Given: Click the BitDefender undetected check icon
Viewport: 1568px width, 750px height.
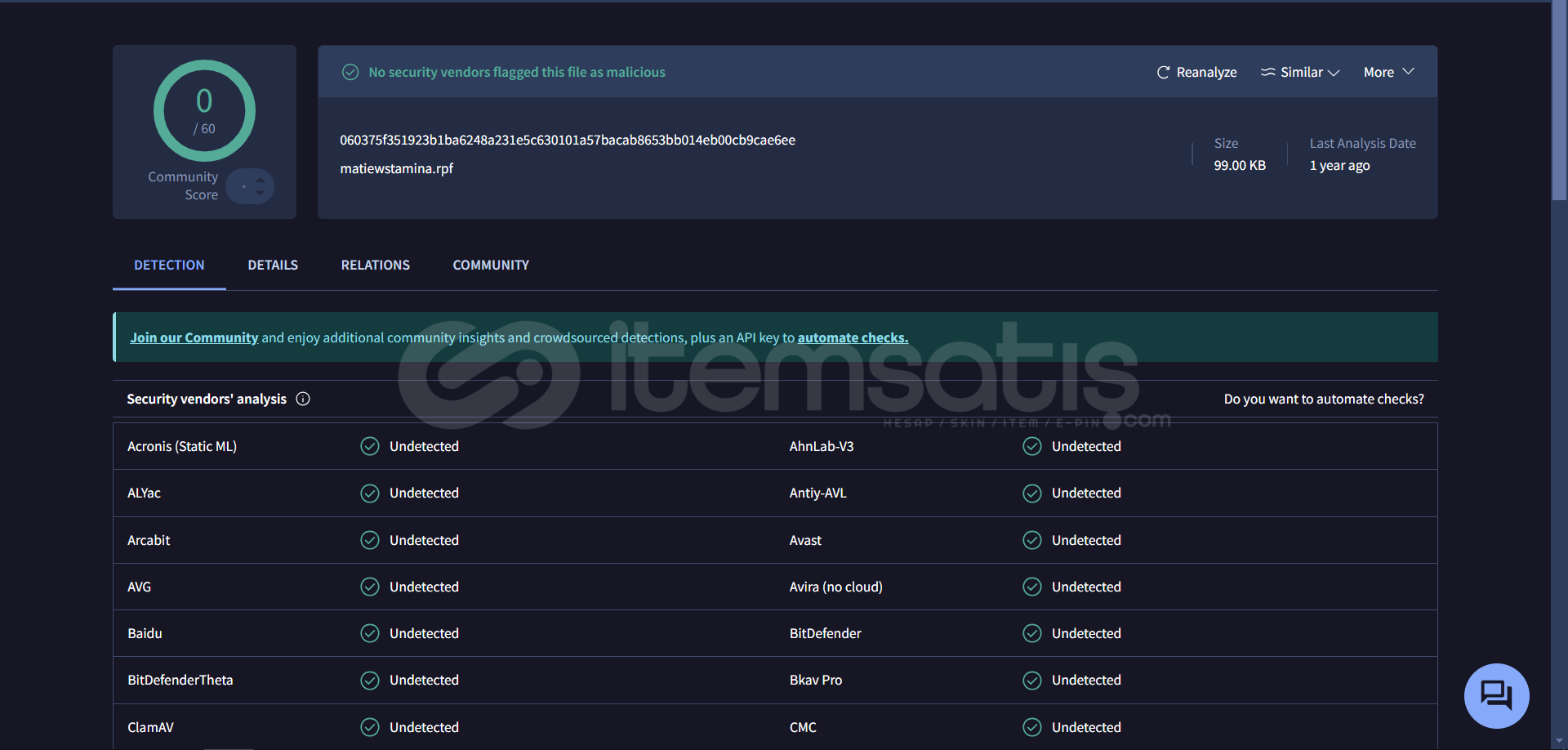Looking at the screenshot, I should (x=1032, y=633).
